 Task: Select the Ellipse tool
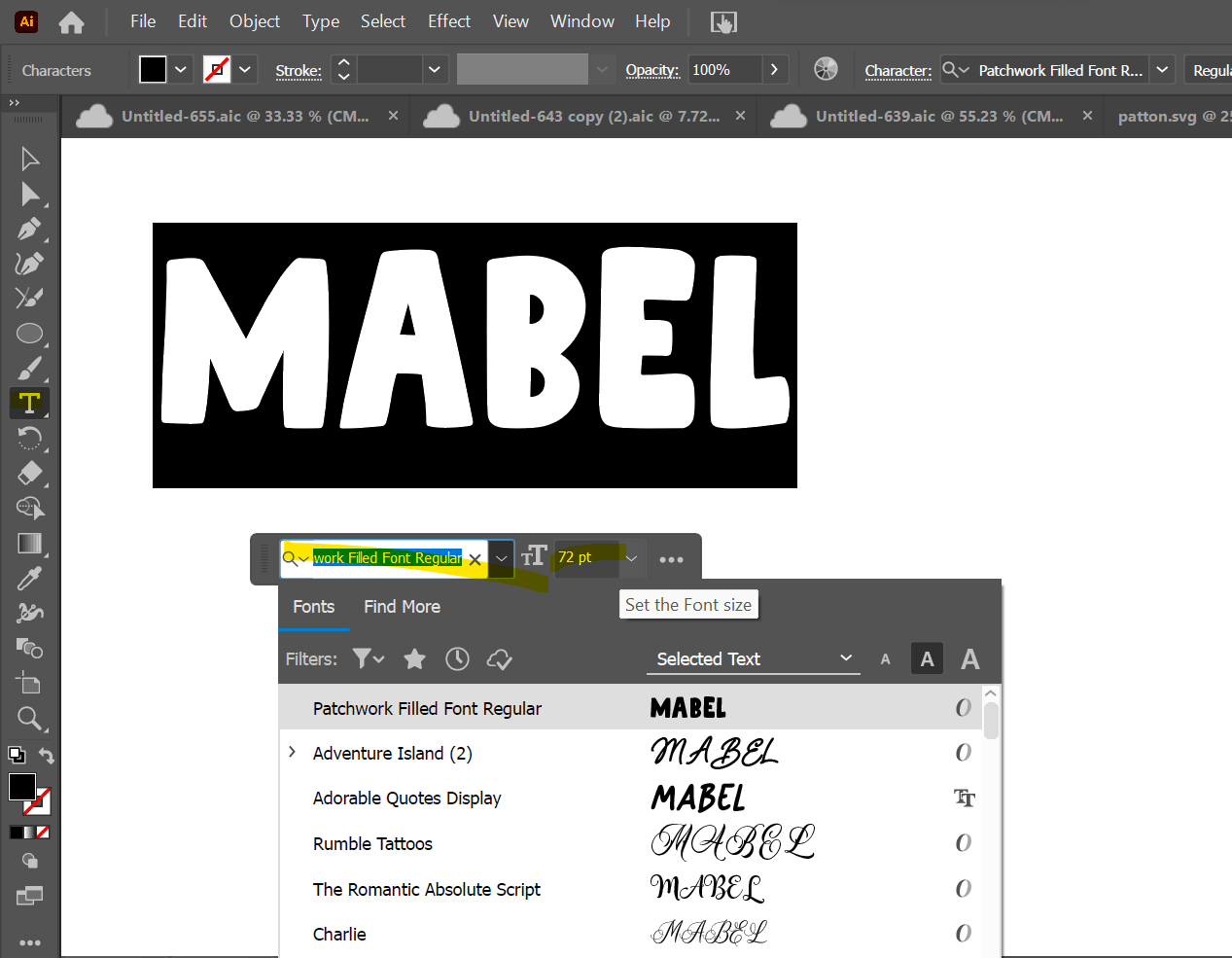point(29,334)
